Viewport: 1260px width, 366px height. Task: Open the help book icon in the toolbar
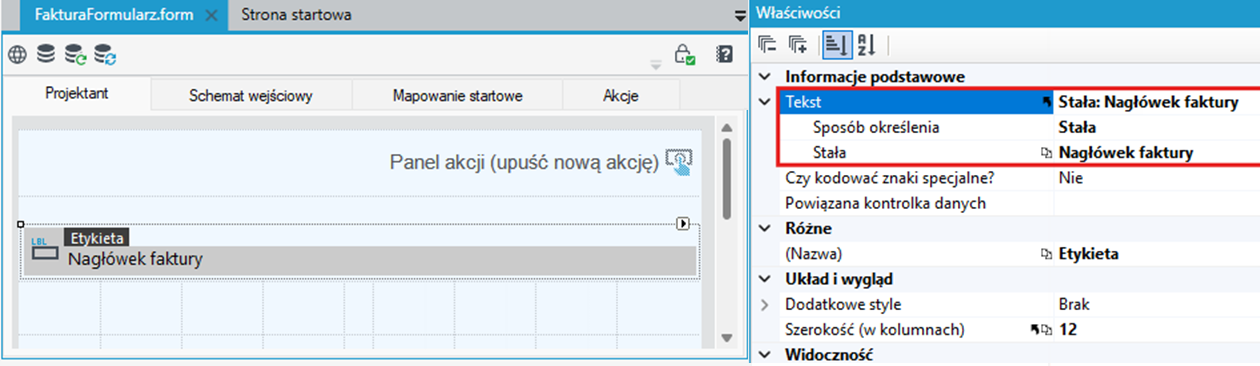[725, 54]
